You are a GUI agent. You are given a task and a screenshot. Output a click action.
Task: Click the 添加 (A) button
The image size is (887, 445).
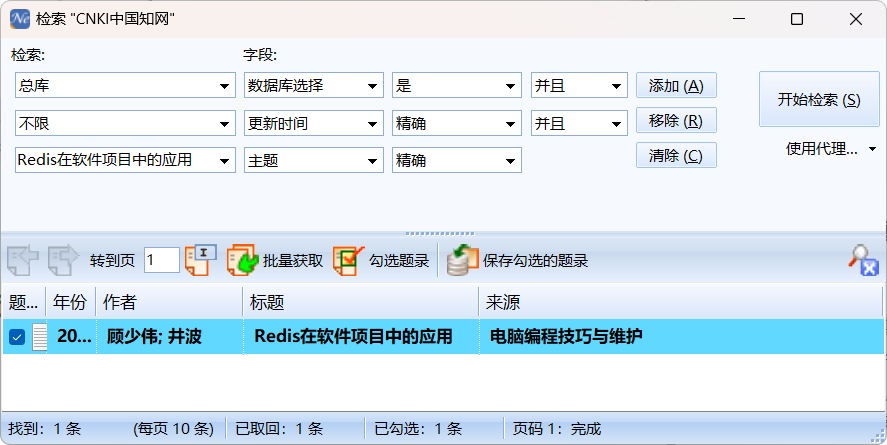677,85
